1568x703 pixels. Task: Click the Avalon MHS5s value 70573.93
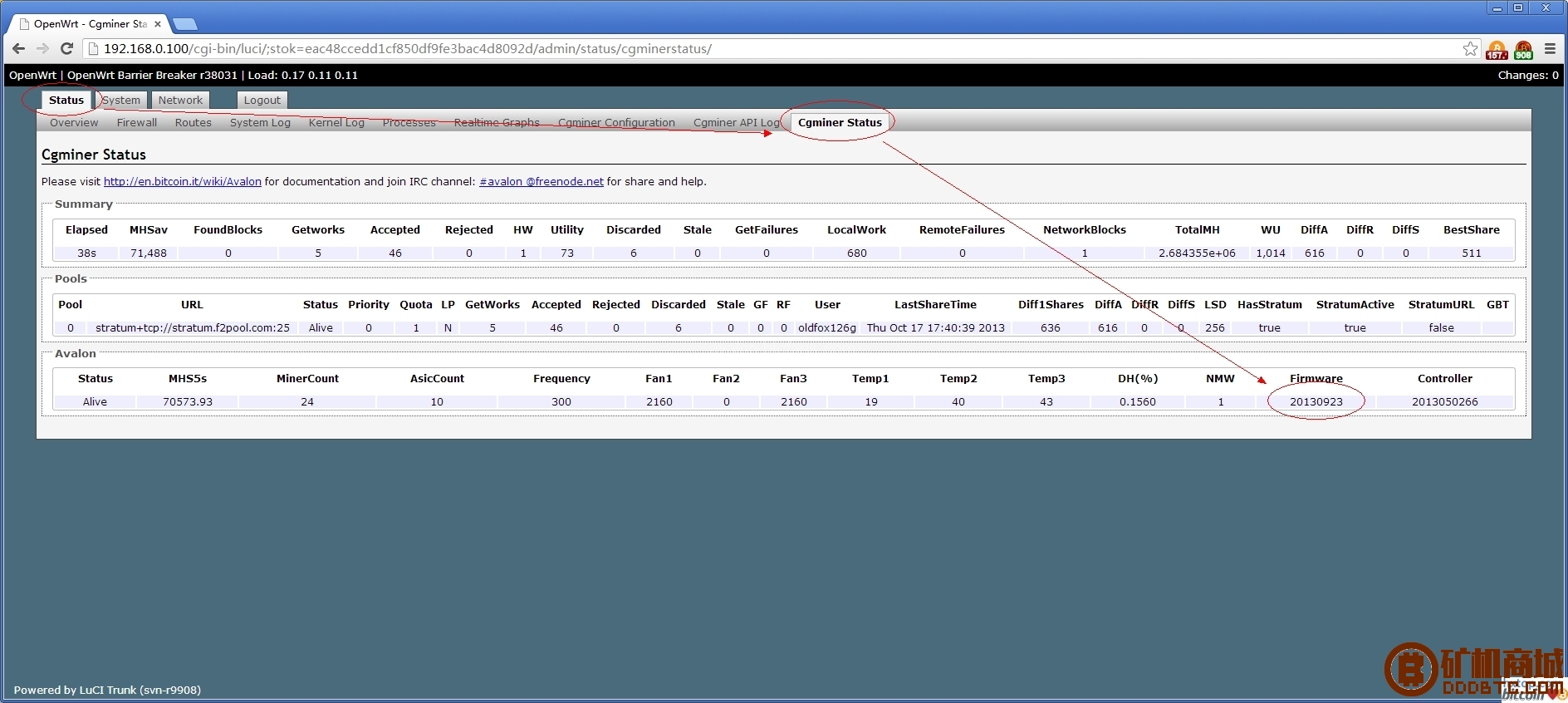click(x=188, y=401)
